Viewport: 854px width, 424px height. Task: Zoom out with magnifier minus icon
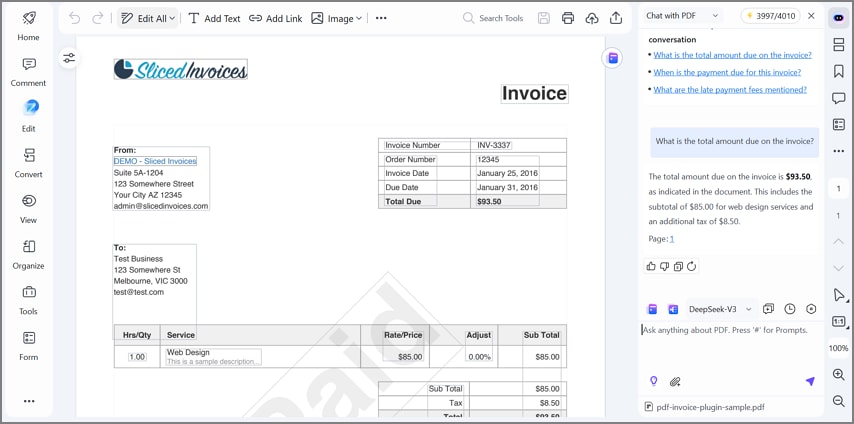(838, 401)
